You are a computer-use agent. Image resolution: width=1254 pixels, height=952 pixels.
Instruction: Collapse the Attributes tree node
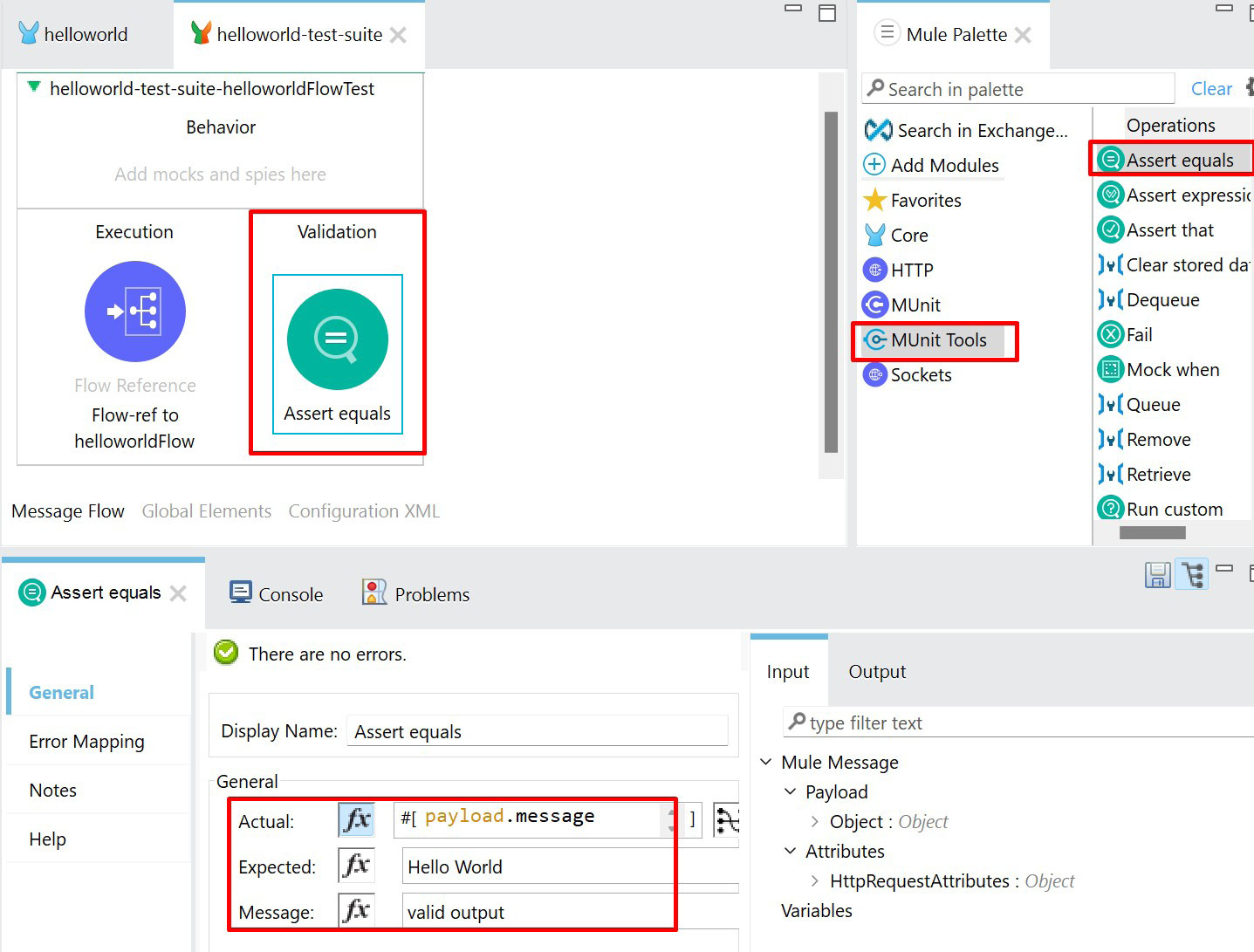tap(790, 852)
